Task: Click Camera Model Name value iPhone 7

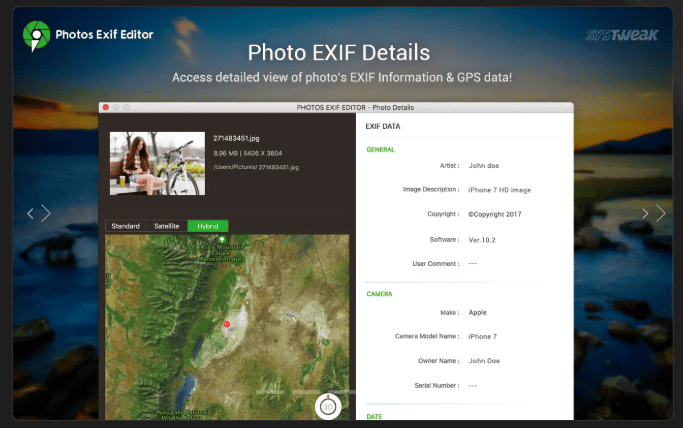Action: pos(482,337)
